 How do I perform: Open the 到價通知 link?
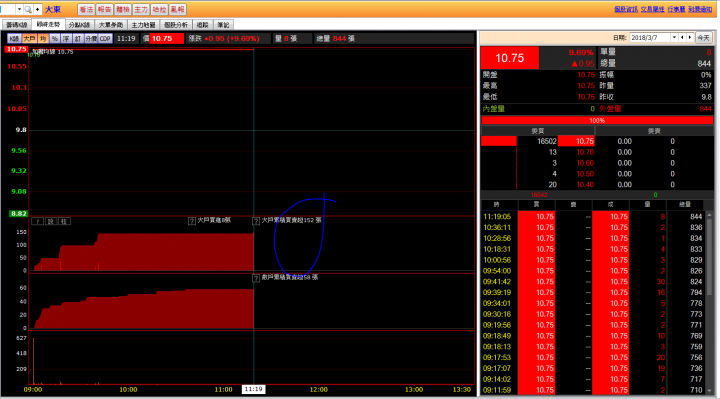click(x=700, y=9)
